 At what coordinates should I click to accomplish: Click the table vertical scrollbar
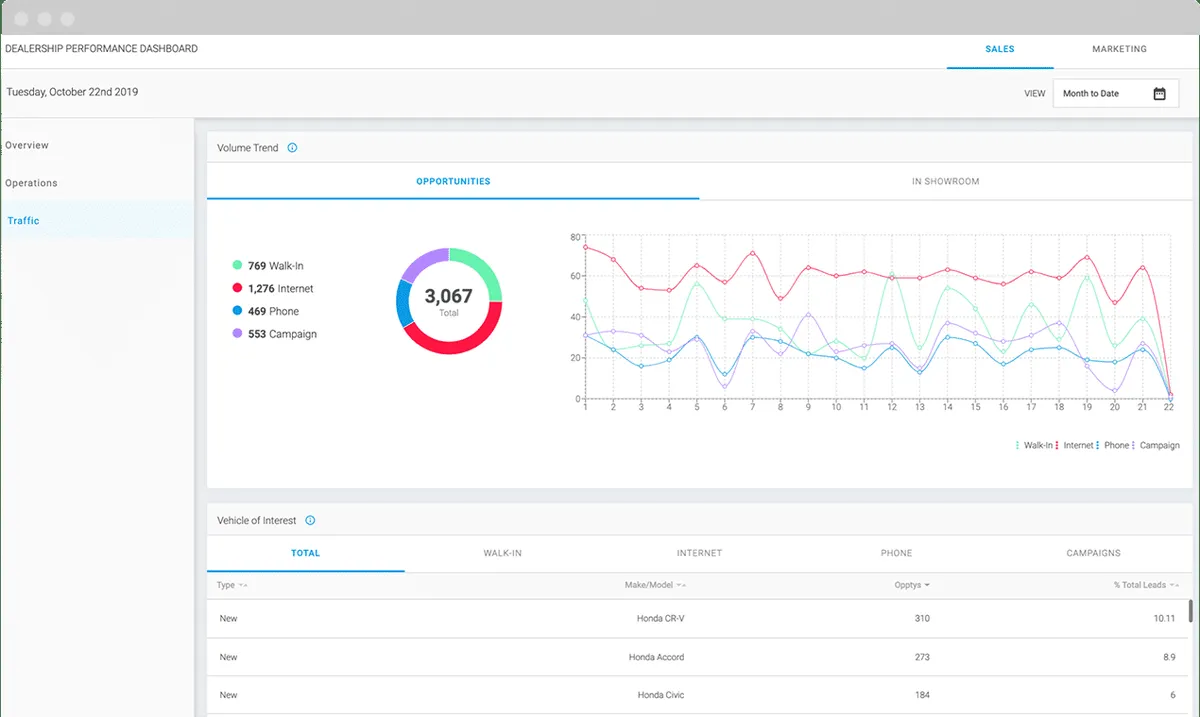click(x=1190, y=611)
